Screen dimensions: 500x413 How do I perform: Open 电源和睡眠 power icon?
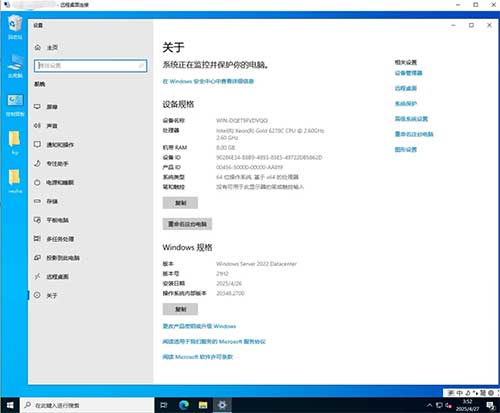(37, 182)
